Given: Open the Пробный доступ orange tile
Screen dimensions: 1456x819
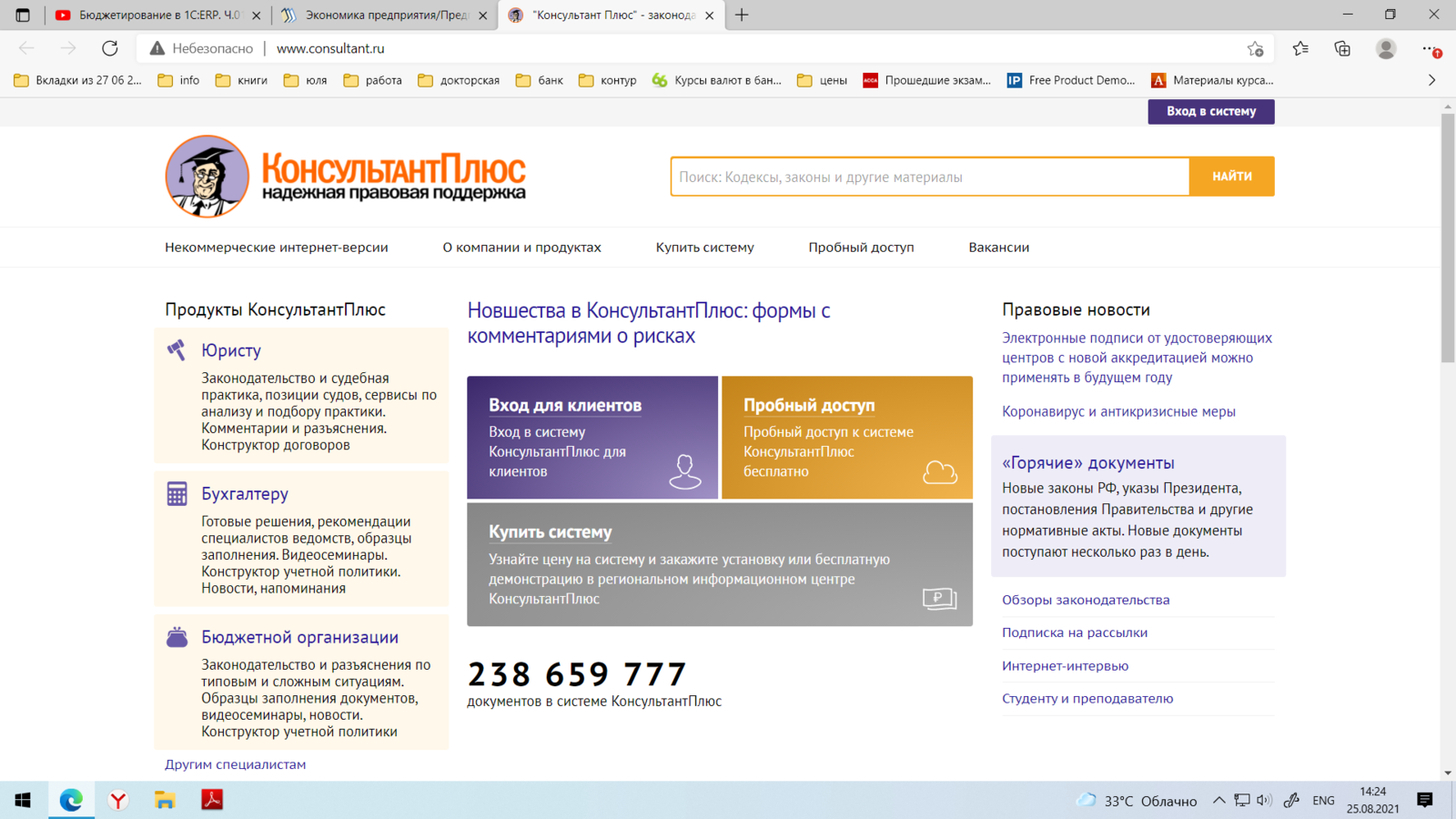Looking at the screenshot, I should click(847, 438).
